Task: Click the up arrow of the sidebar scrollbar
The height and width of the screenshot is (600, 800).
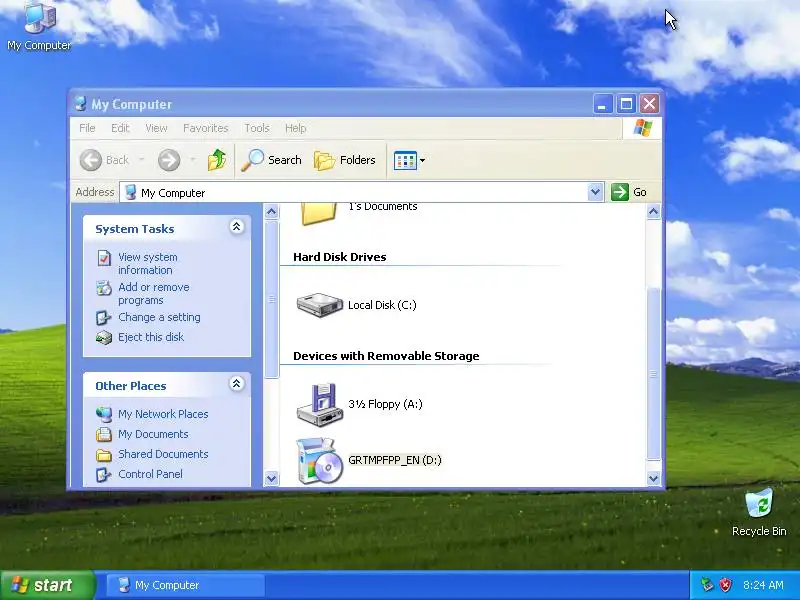Action: 271,211
